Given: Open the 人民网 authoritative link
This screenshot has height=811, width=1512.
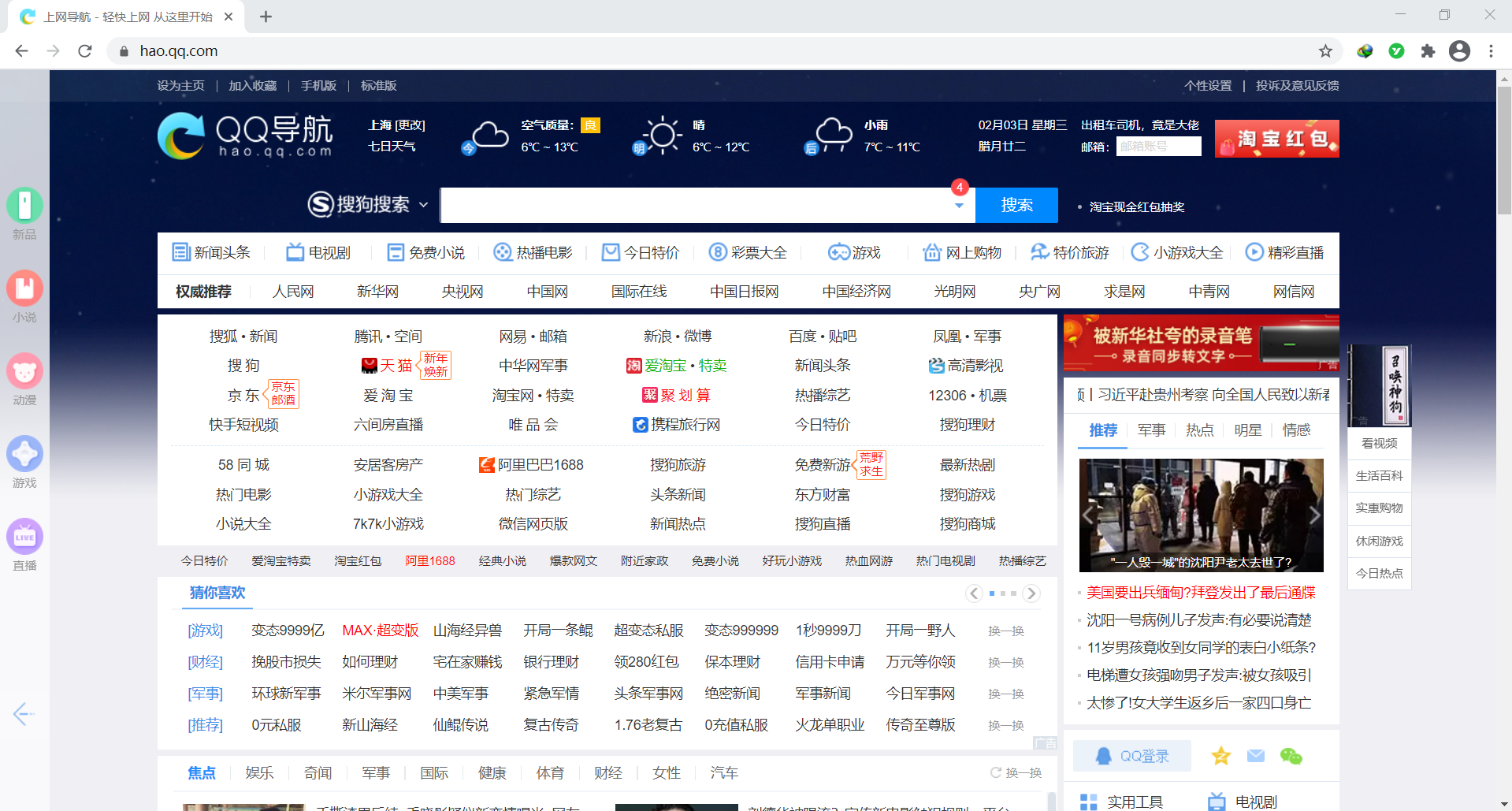Looking at the screenshot, I should point(293,292).
